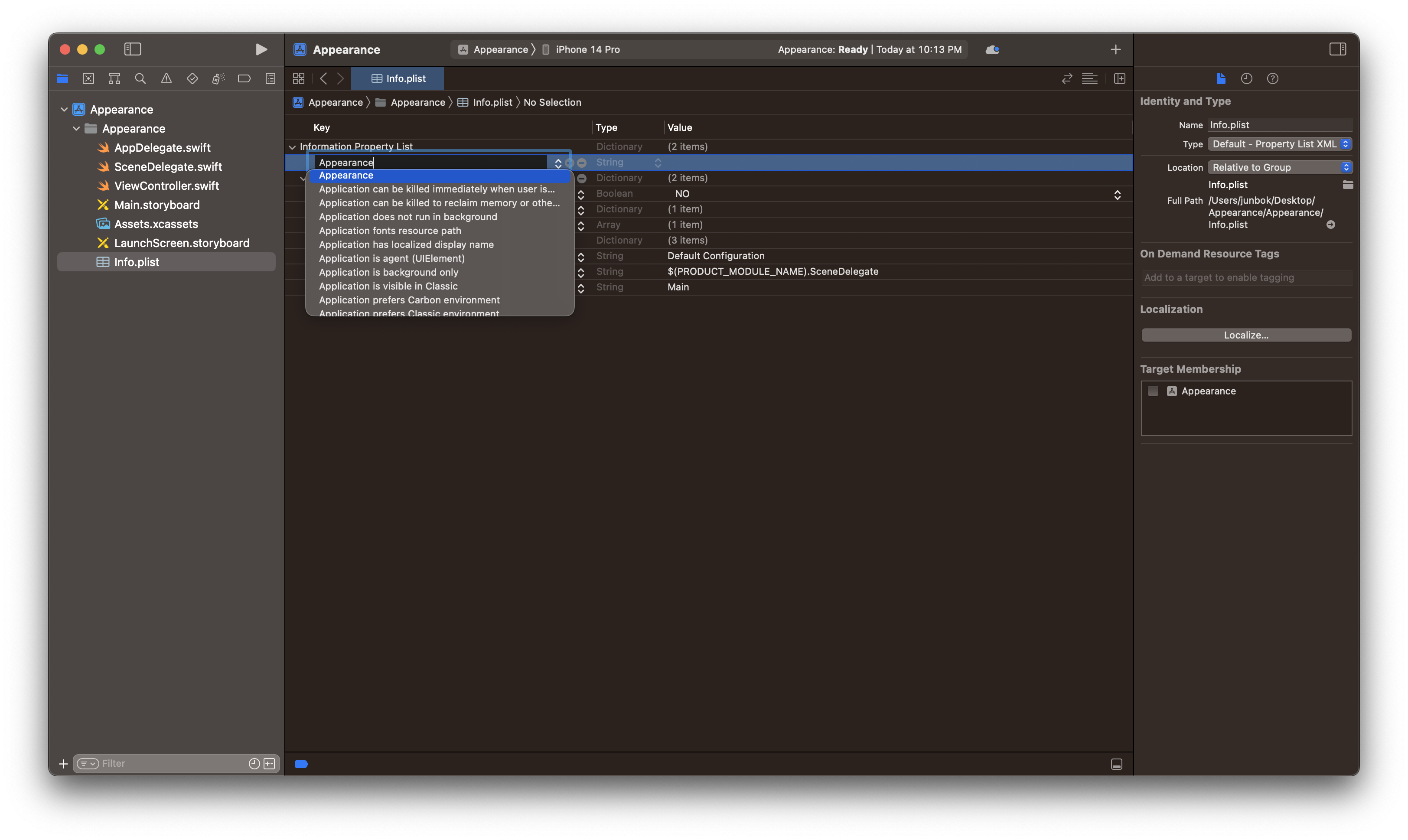Toggle the navigator sidebar visibility
1408x840 pixels.
click(133, 49)
